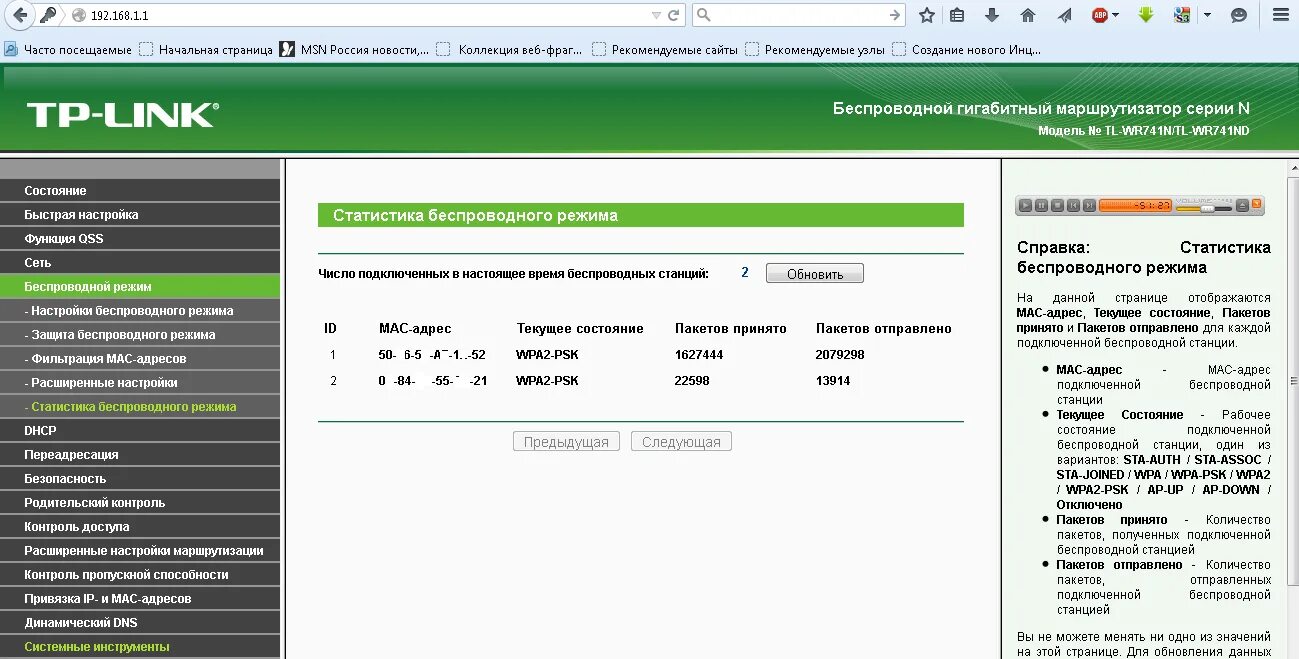Click the smiley chat bubble icon

[1239, 15]
